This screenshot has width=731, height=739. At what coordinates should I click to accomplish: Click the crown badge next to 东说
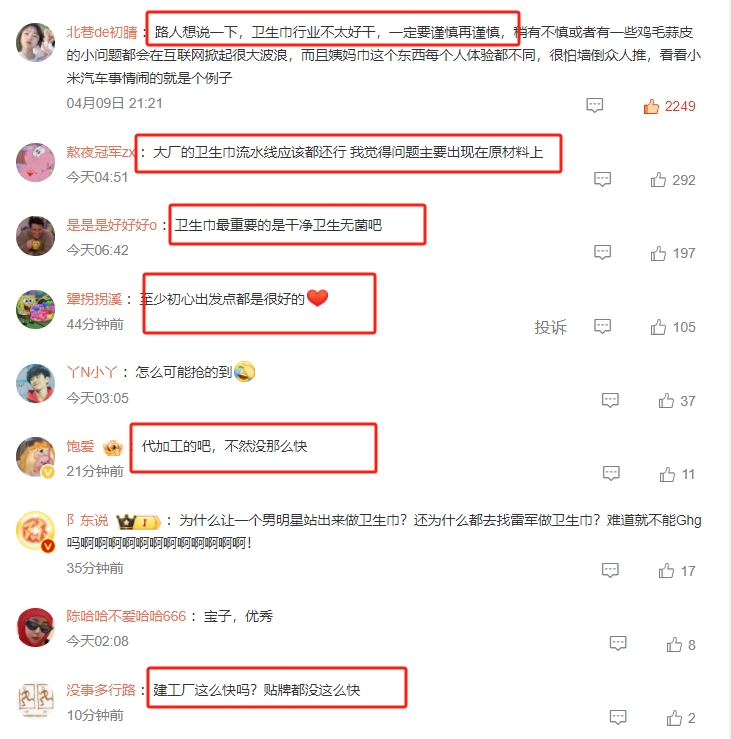(x=138, y=521)
